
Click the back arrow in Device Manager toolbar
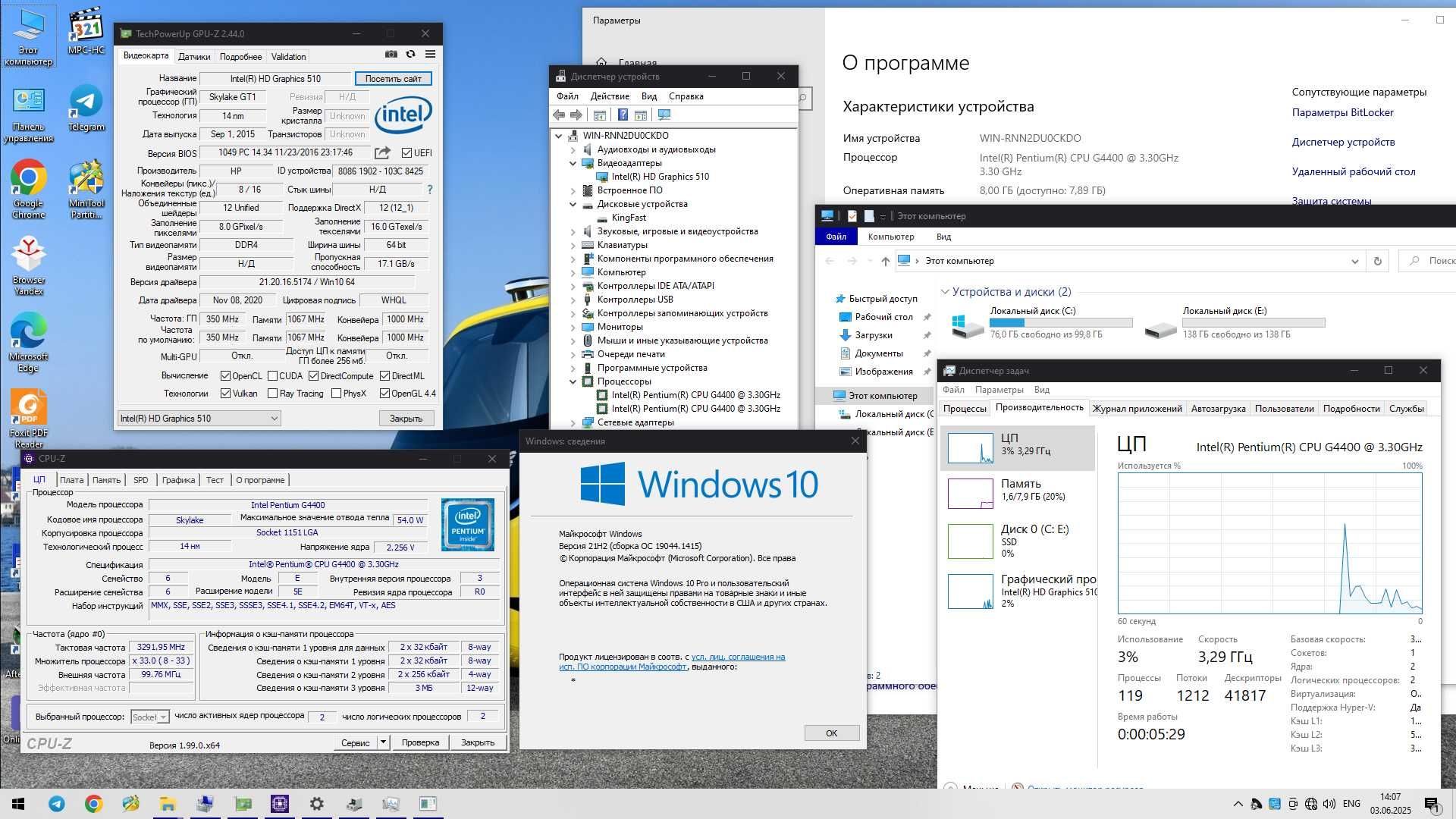[x=559, y=115]
